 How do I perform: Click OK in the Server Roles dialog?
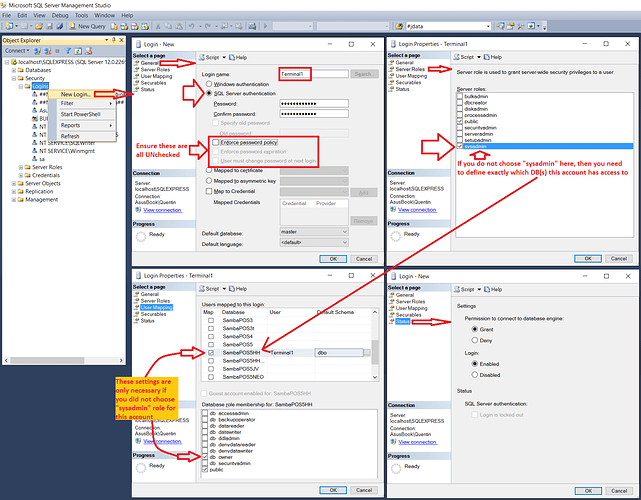(588, 258)
